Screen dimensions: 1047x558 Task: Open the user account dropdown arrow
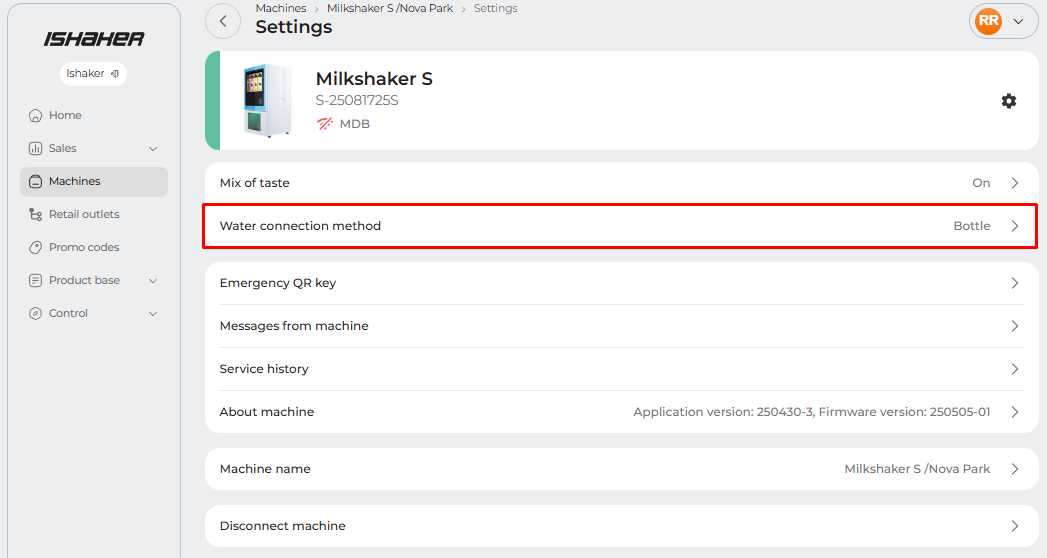click(x=1019, y=21)
